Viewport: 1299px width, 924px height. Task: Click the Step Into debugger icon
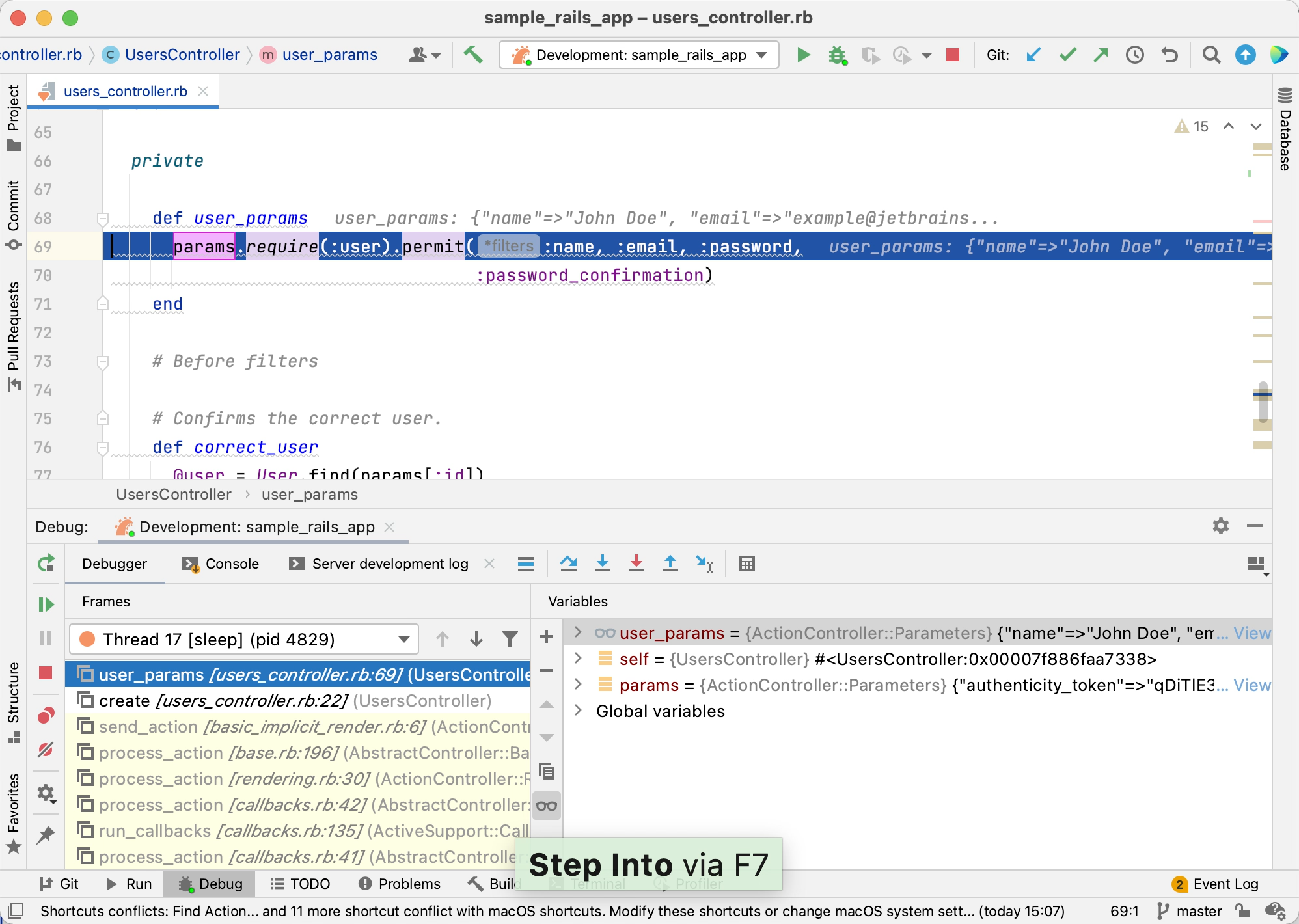coord(603,564)
